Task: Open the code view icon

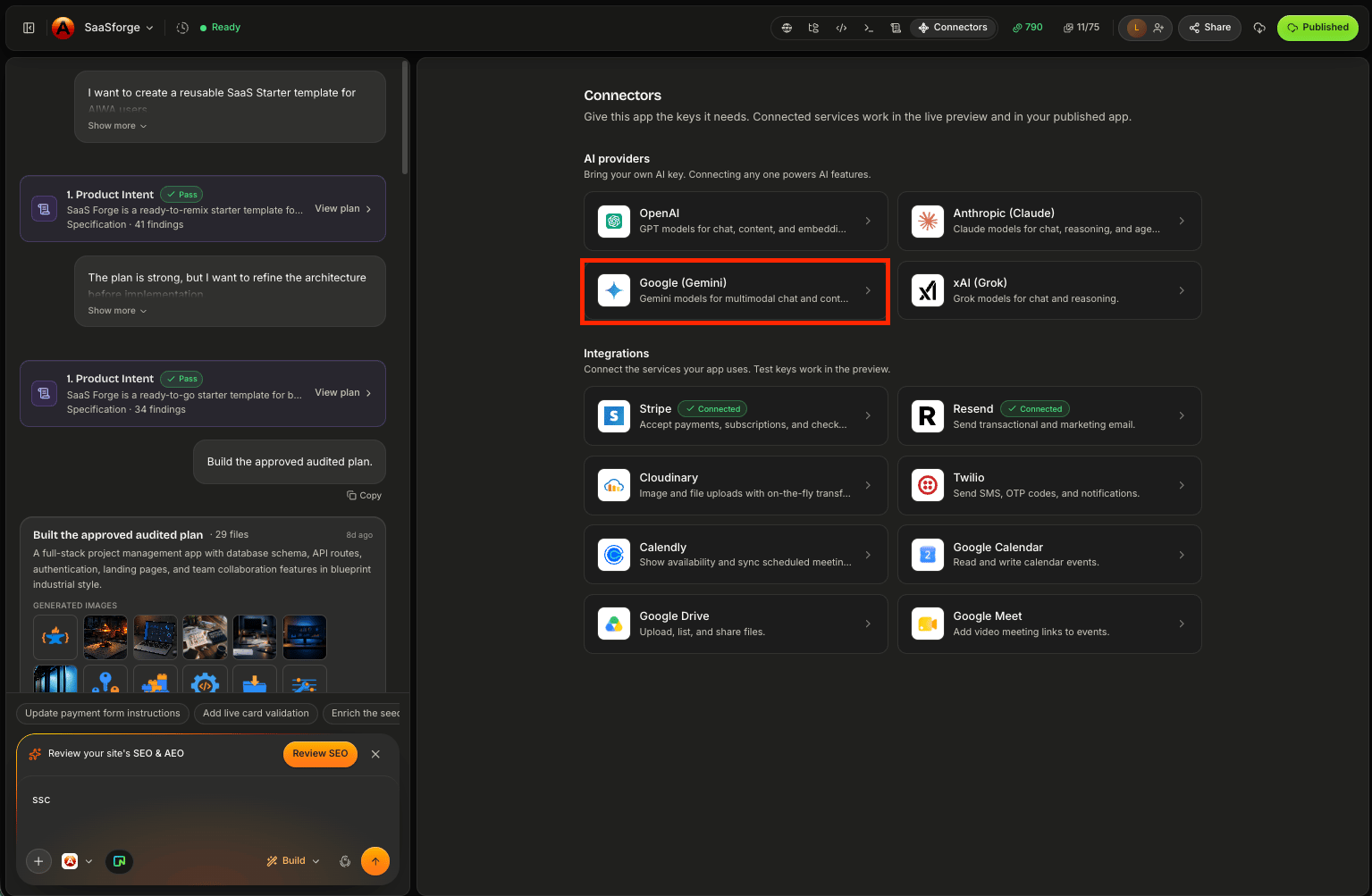Action: (841, 28)
